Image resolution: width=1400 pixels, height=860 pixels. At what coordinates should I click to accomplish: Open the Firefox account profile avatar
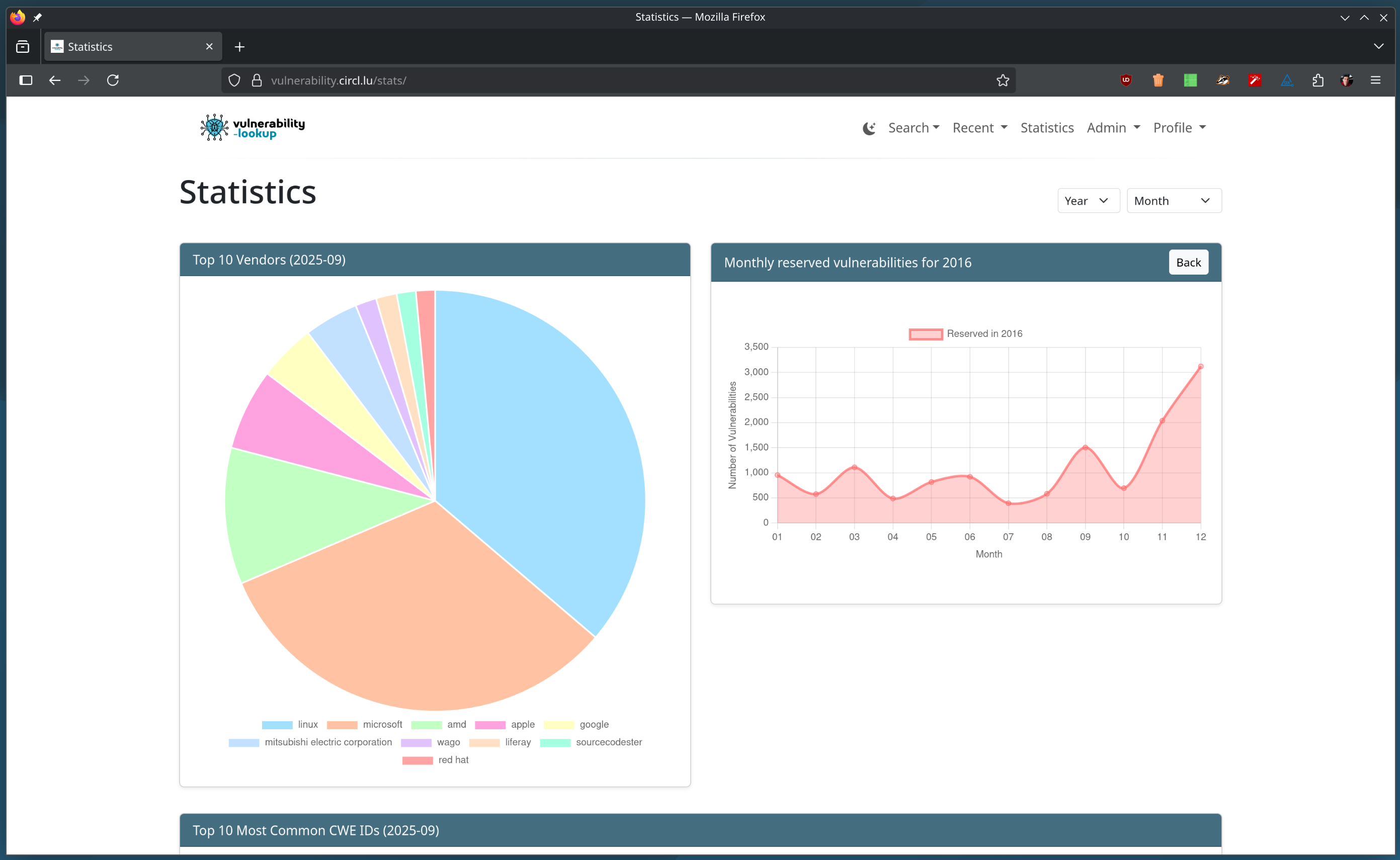(x=1347, y=80)
